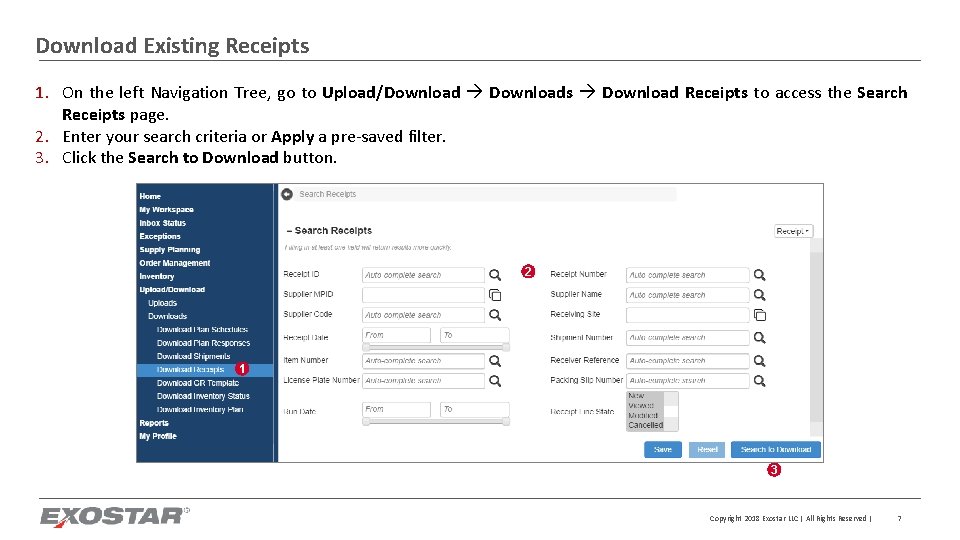
Task: Click the Receipt Number search magnifier
Action: 760,275
